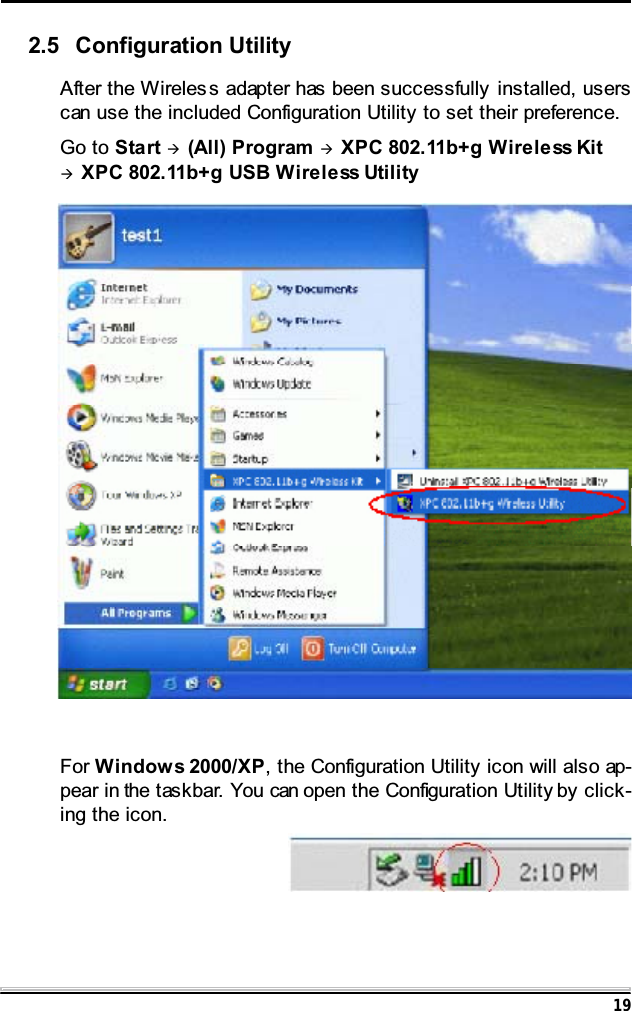The width and height of the screenshot is (632, 1011).
Task: Expand the Startup submenu arrow
Action: (378, 459)
